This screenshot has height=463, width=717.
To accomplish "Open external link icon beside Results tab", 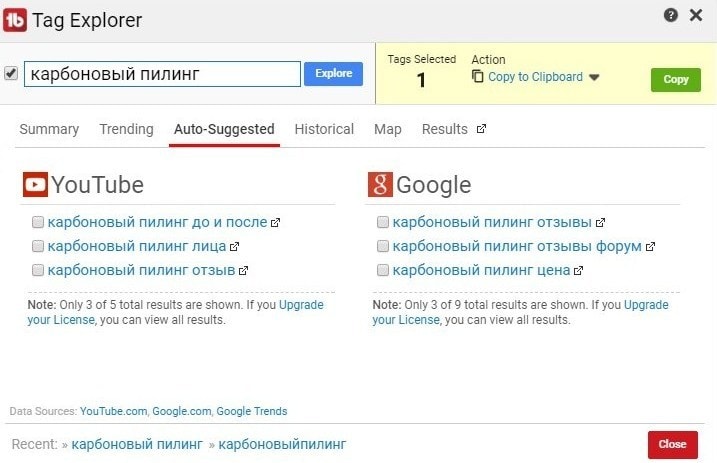I will tap(481, 129).
